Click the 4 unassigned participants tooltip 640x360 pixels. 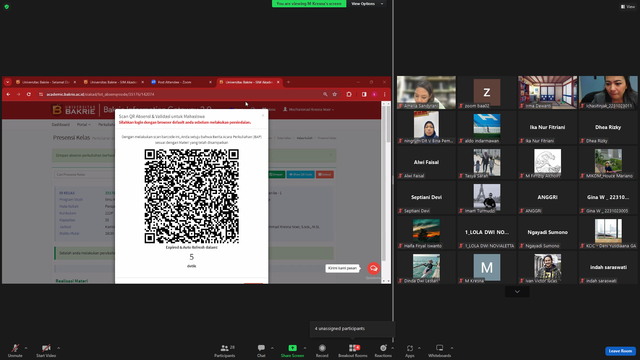[x=353, y=329]
